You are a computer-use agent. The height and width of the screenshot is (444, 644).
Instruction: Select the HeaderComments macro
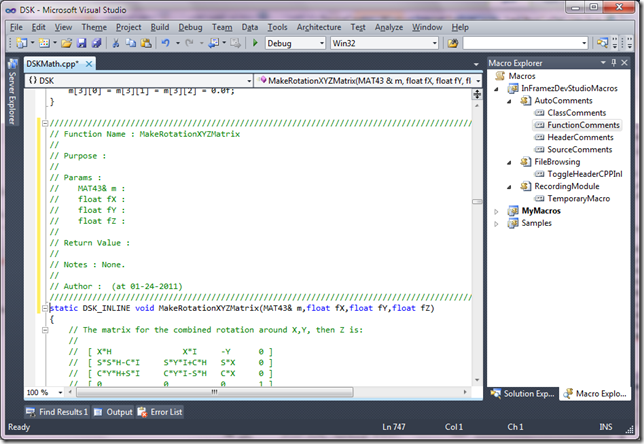tap(580, 137)
